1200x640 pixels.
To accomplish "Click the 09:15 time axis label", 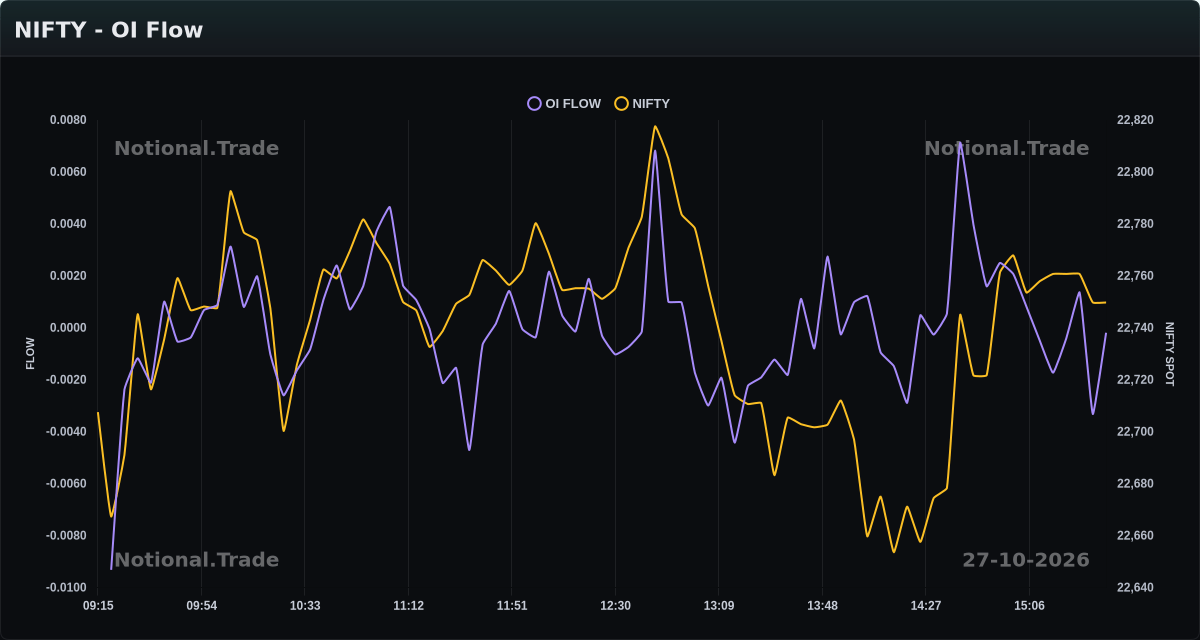I will click(98, 606).
